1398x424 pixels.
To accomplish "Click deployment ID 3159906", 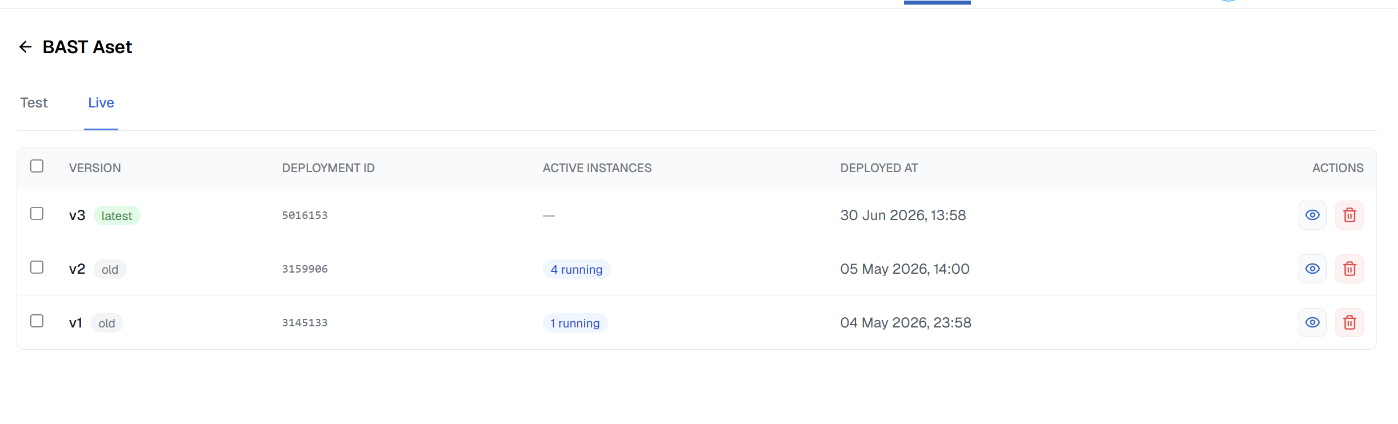I will (305, 269).
